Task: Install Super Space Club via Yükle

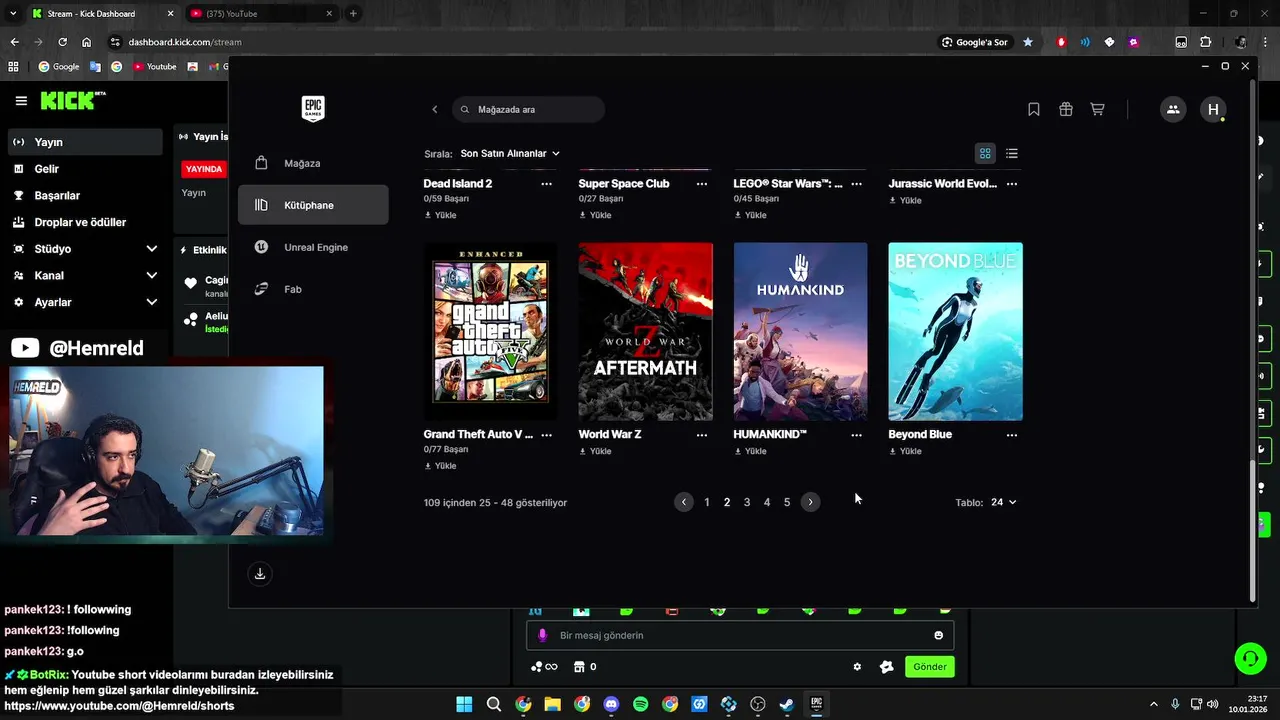Action: (595, 215)
